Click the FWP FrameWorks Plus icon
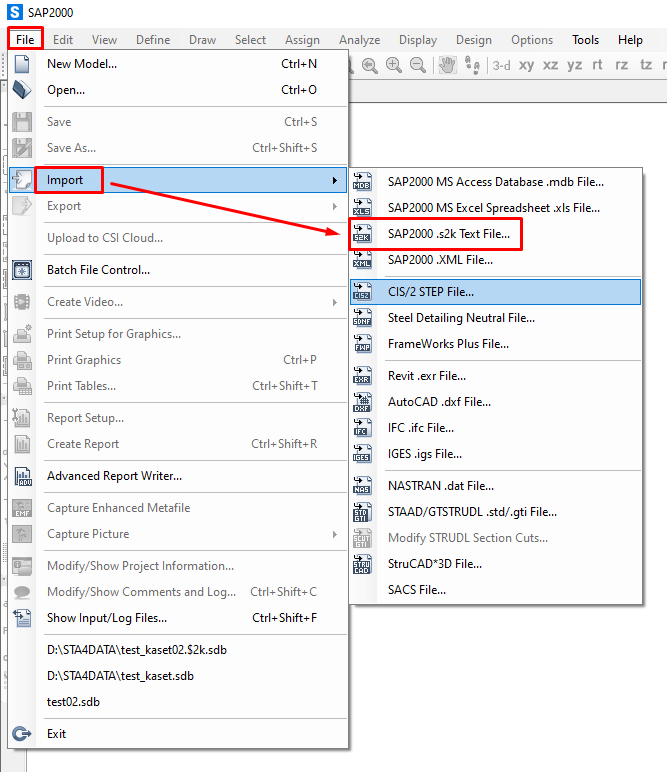This screenshot has width=667, height=772. (x=362, y=344)
